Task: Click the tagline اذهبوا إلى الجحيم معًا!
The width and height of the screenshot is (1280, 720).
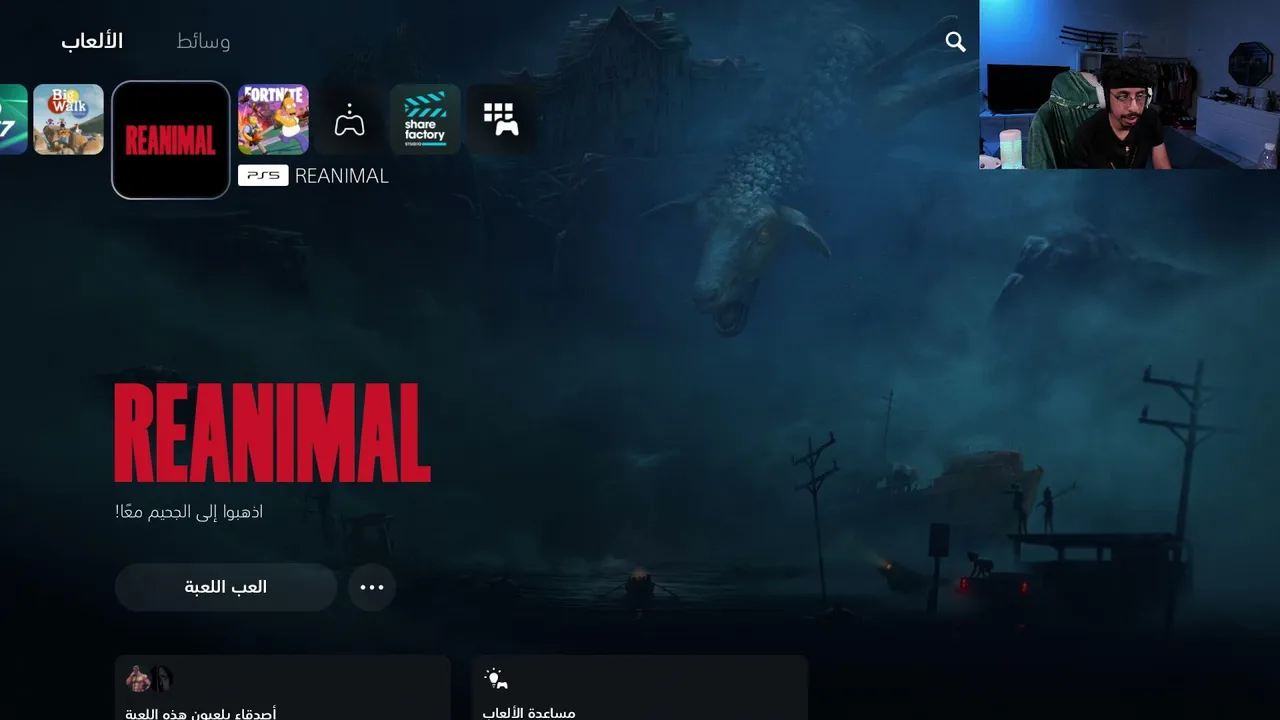Action: tap(189, 512)
